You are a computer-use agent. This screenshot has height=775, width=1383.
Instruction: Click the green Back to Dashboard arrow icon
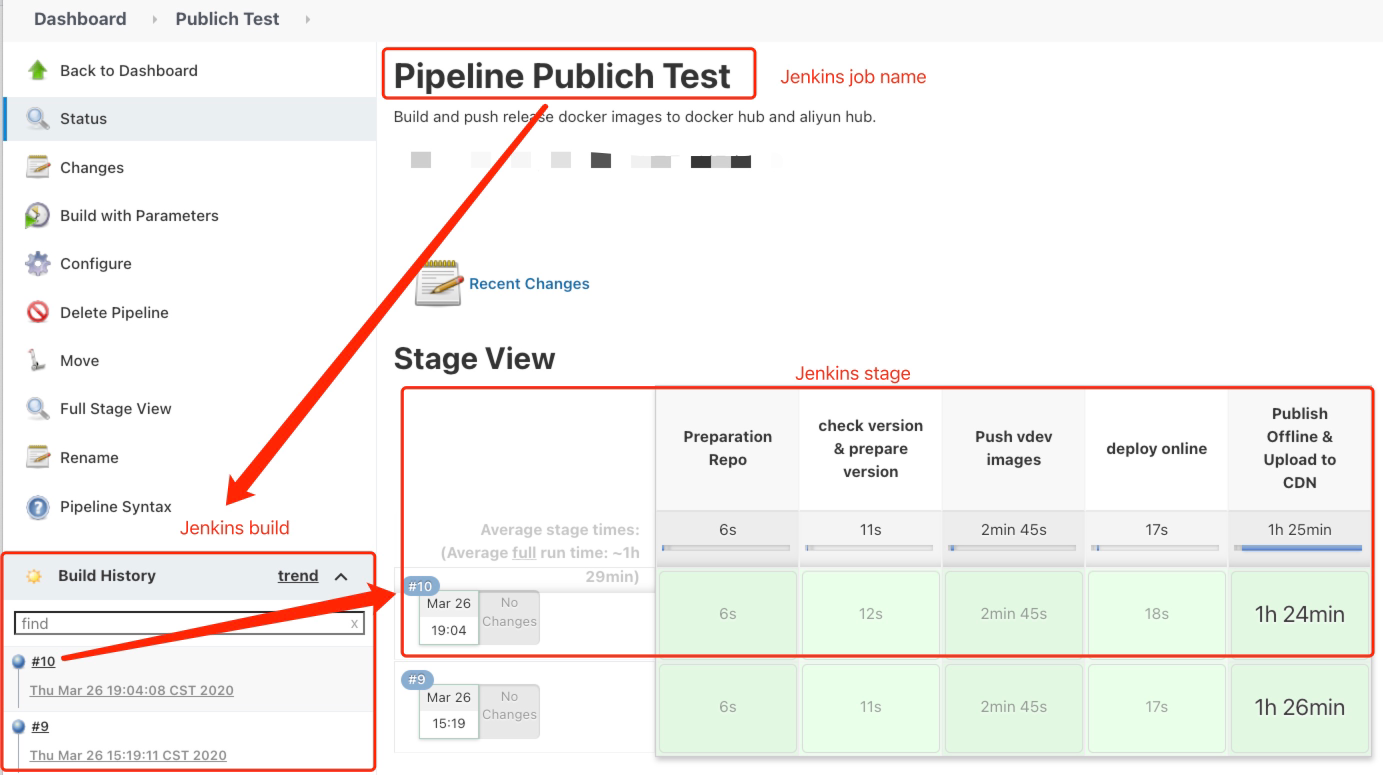click(x=32, y=70)
